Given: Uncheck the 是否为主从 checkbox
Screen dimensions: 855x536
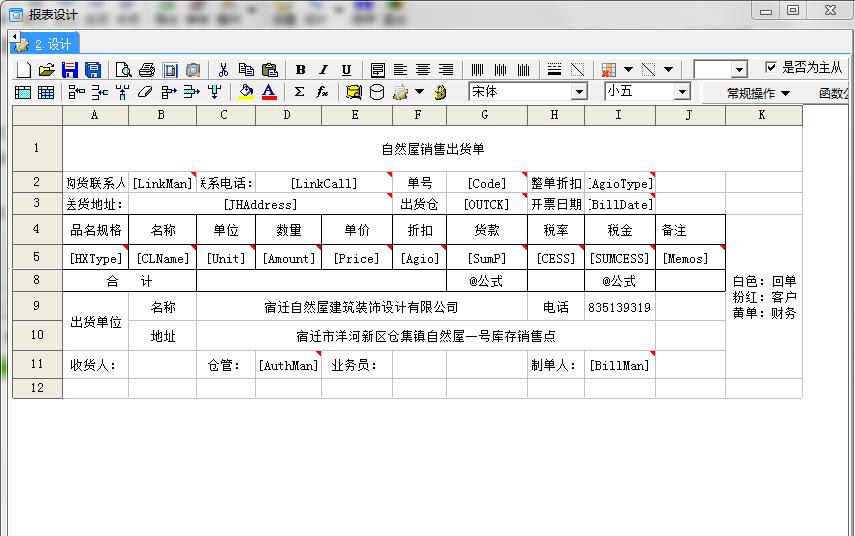Looking at the screenshot, I should [770, 67].
